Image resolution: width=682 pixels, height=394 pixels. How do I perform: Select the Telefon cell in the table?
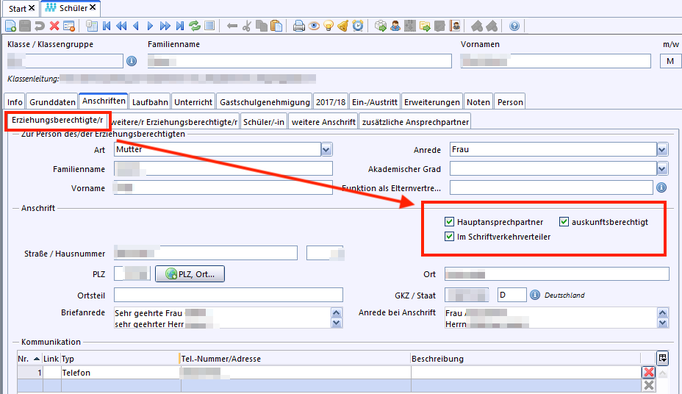pos(120,373)
